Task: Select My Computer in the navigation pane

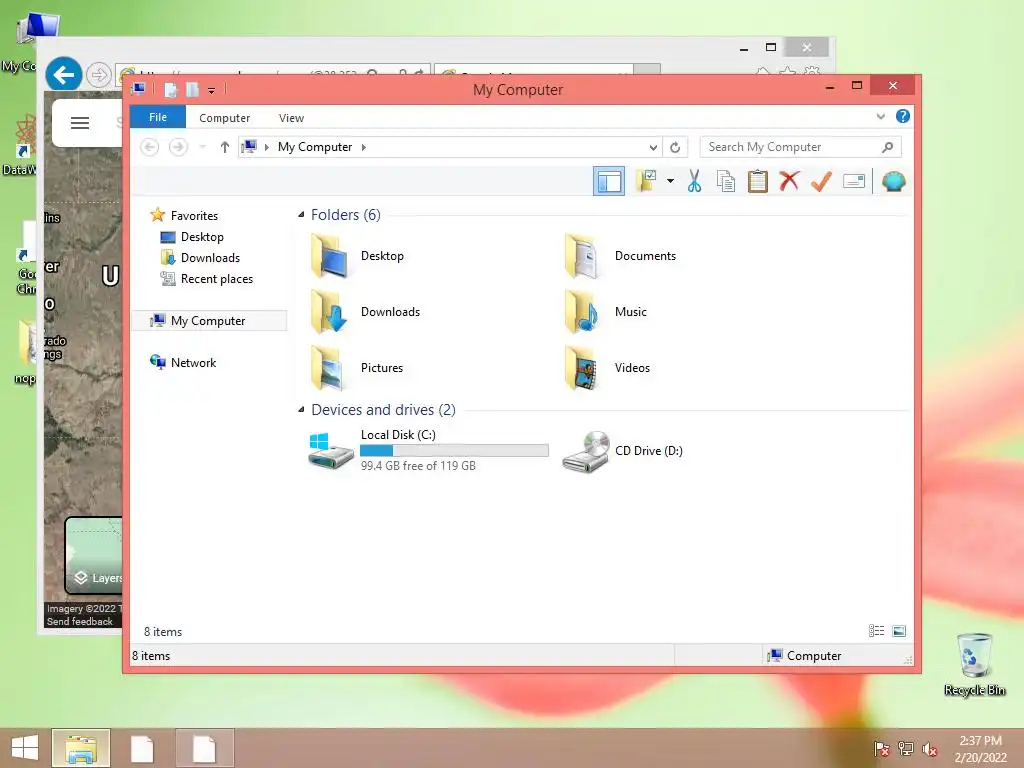Action: point(209,321)
